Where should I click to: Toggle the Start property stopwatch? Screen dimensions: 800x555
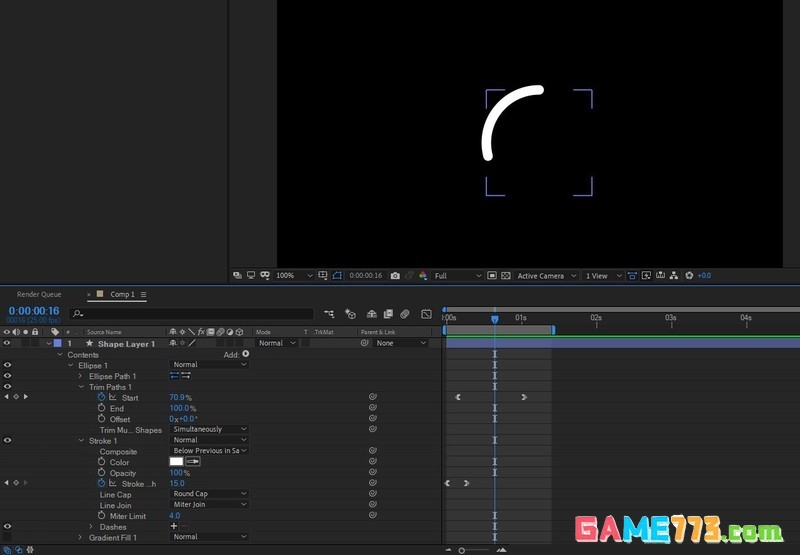pyautogui.click(x=101, y=397)
